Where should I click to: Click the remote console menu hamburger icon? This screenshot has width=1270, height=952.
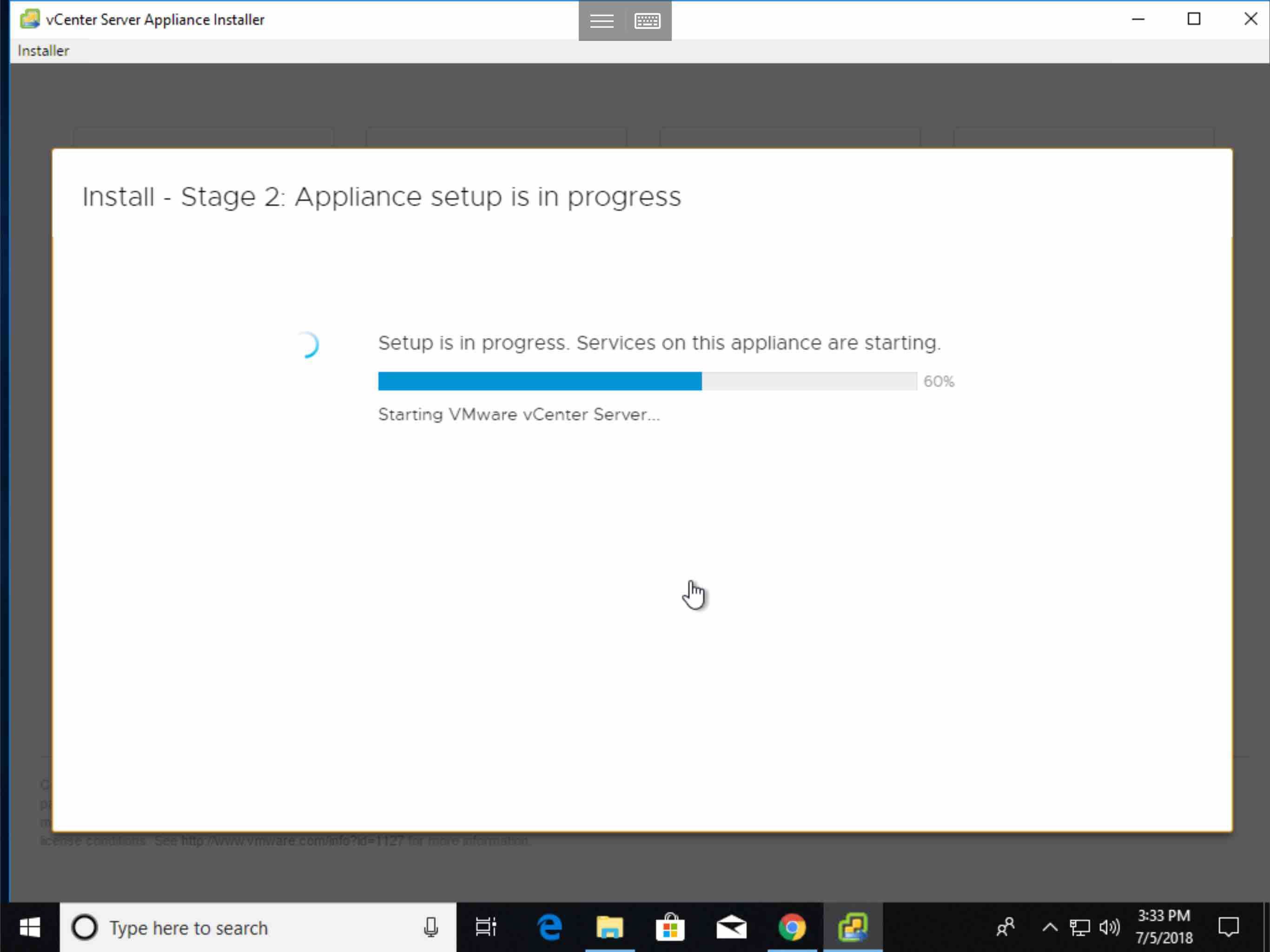click(x=601, y=20)
